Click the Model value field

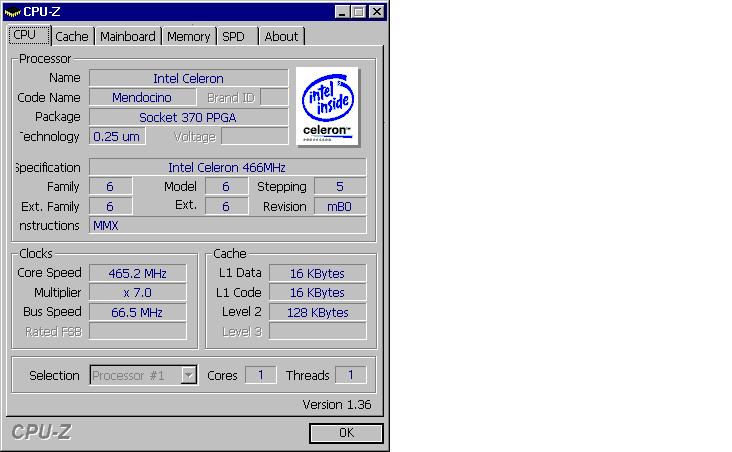(x=226, y=186)
